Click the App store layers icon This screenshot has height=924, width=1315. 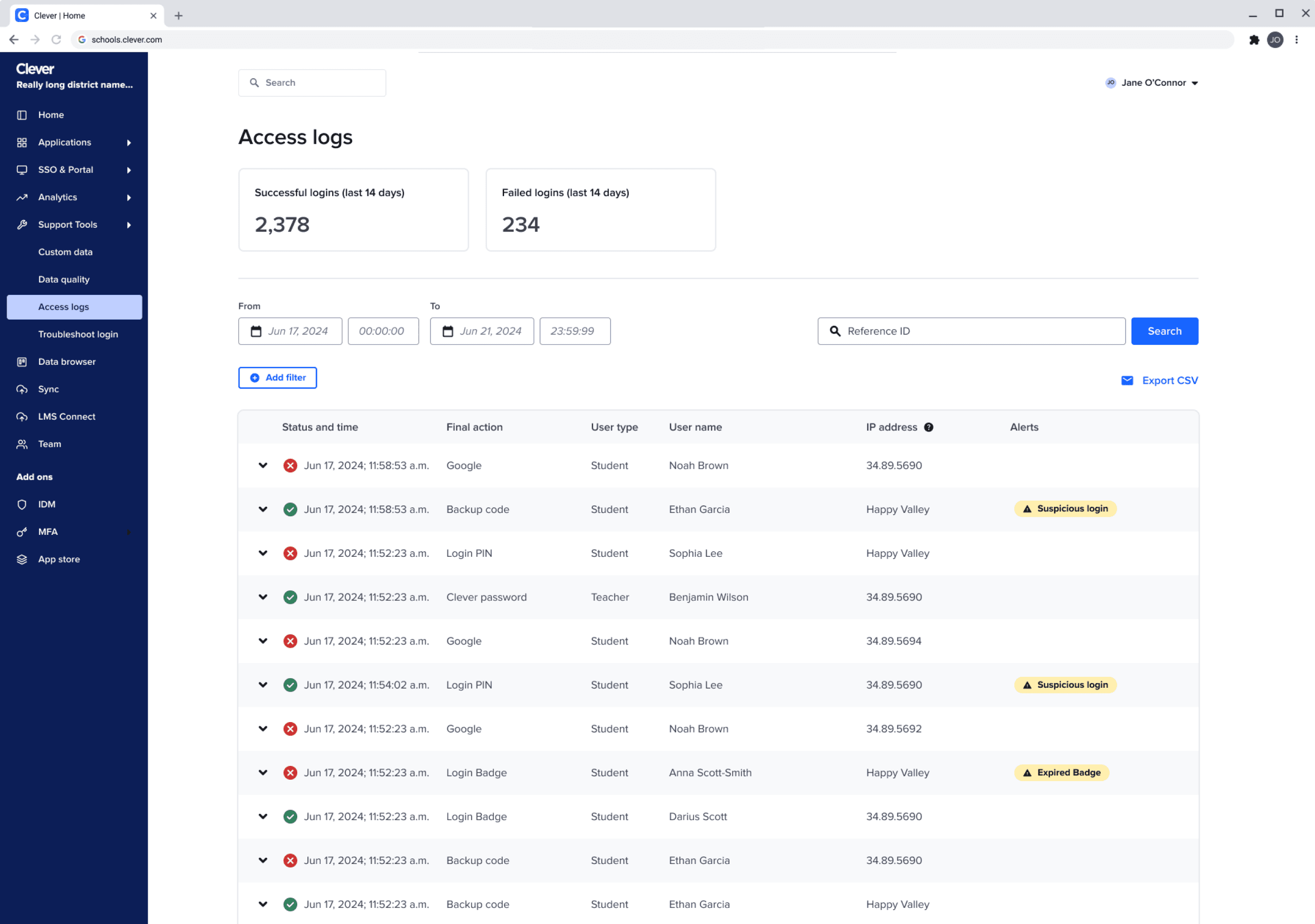coord(22,559)
